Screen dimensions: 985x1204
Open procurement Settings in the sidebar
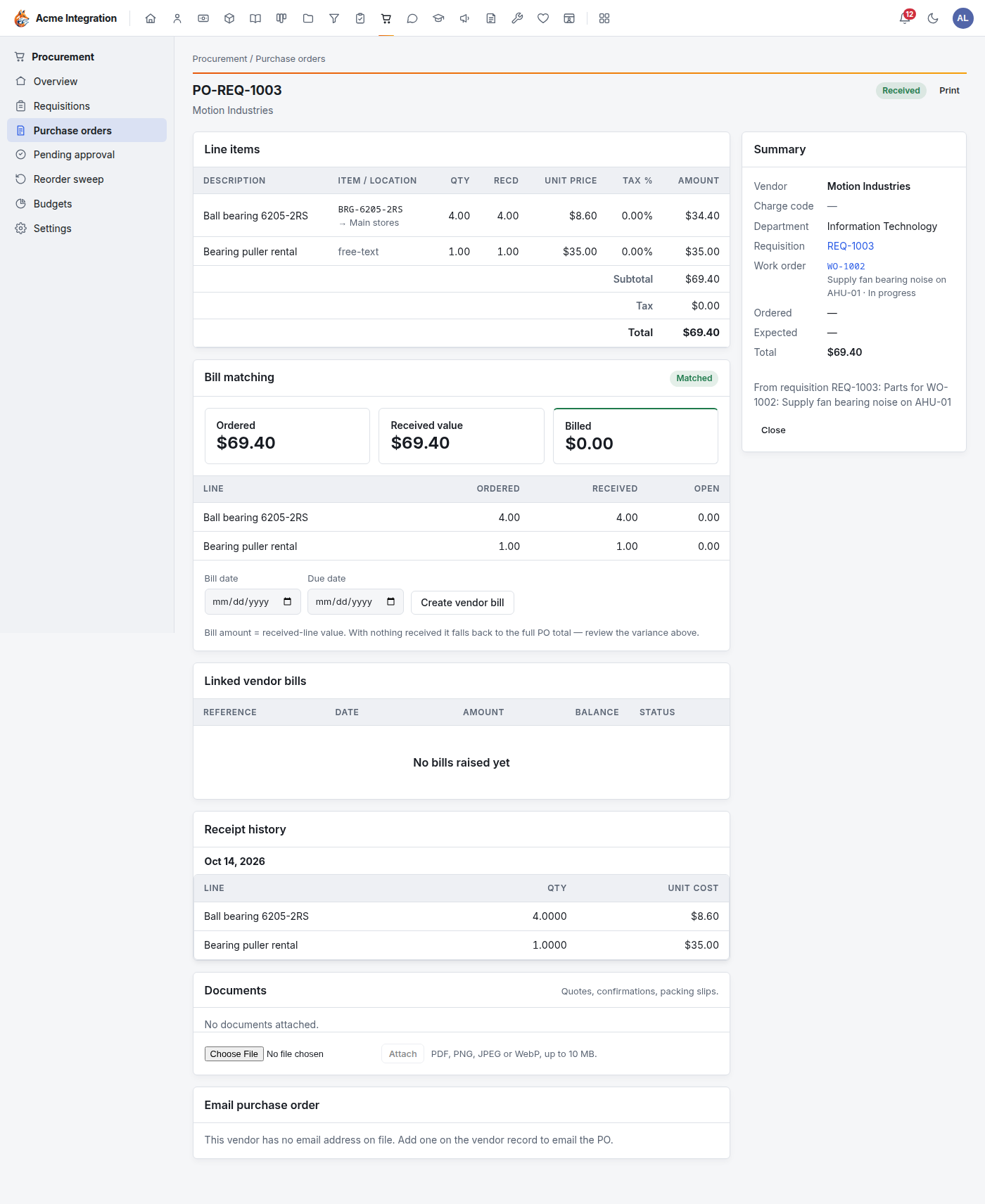coord(87,229)
